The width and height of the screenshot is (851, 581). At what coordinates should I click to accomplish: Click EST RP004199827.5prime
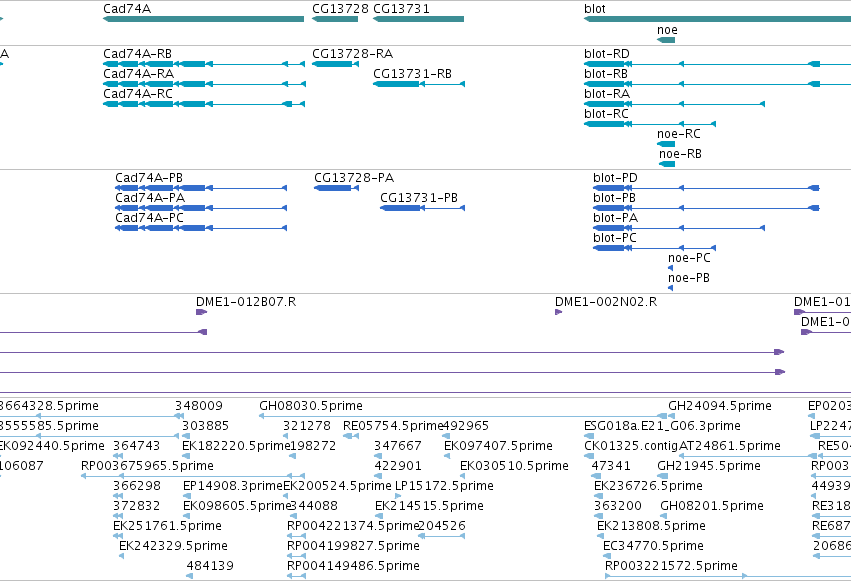tap(296, 556)
